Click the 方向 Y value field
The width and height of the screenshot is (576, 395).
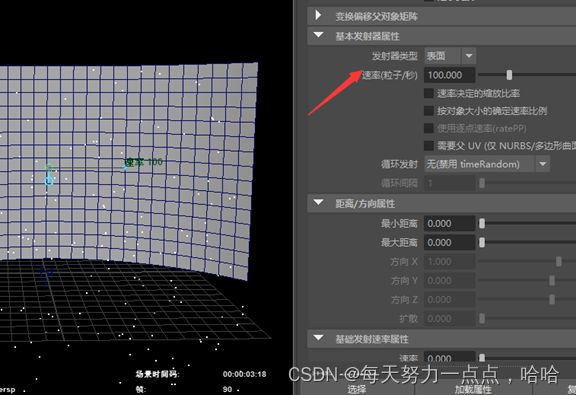pos(450,281)
